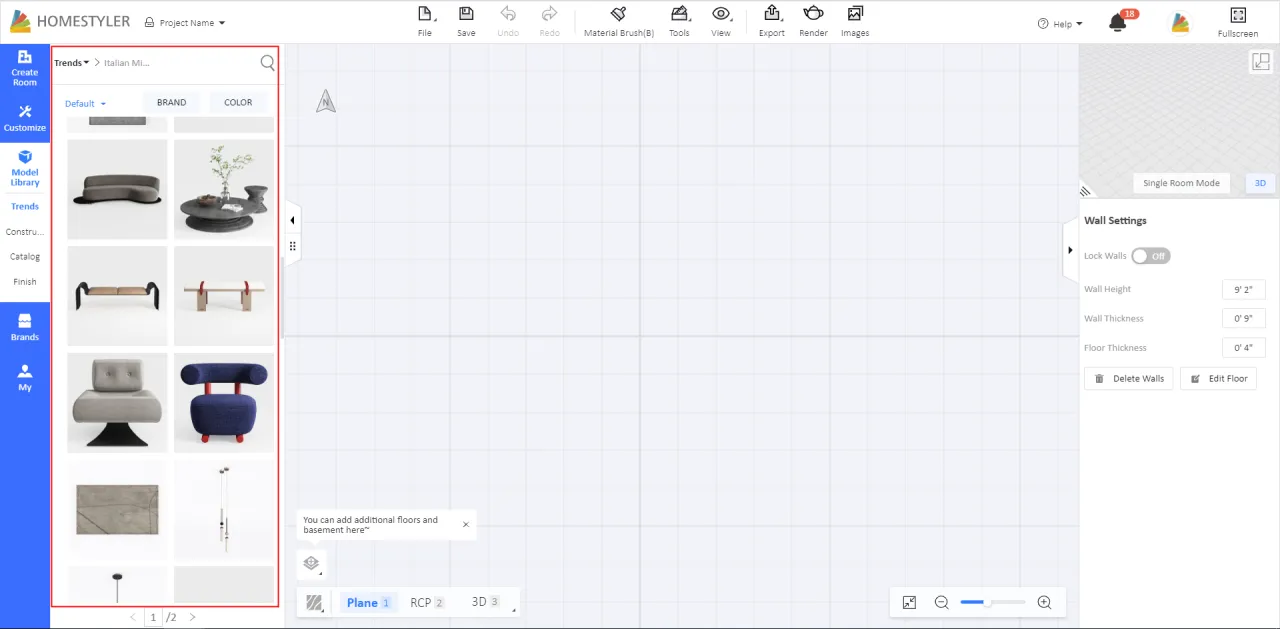Expand the Project Name dropdown
The width and height of the screenshot is (1280, 629).
click(185, 23)
